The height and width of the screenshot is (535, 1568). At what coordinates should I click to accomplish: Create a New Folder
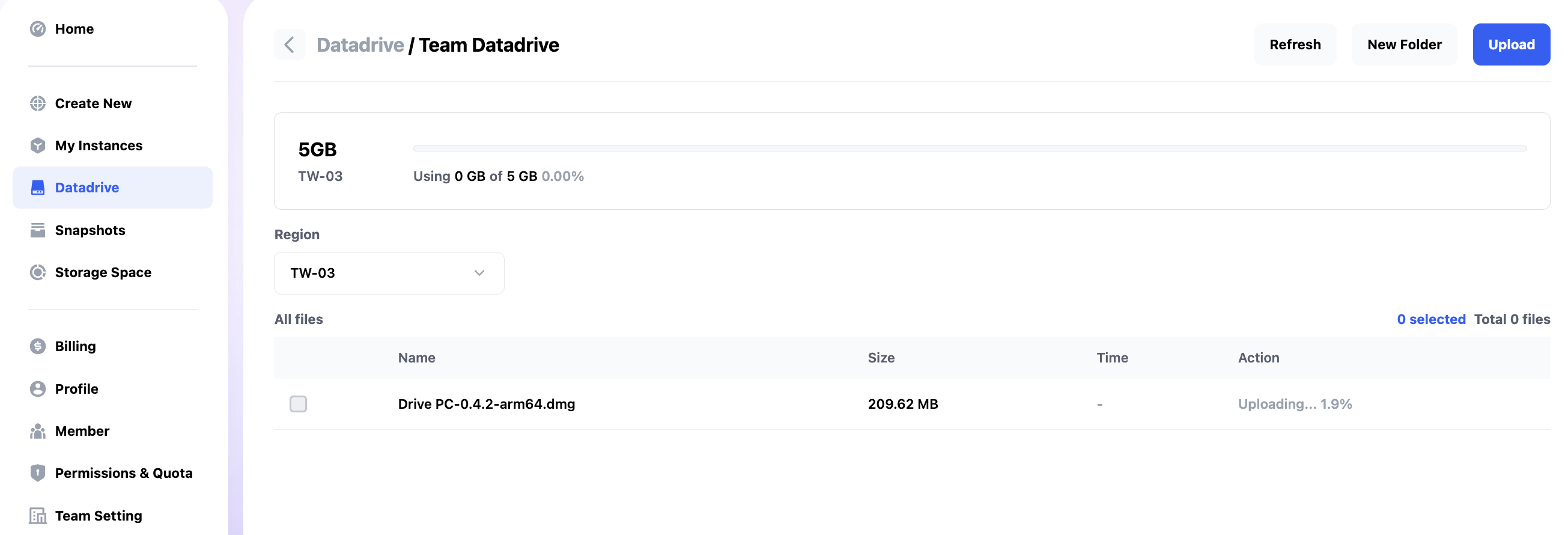click(1403, 44)
